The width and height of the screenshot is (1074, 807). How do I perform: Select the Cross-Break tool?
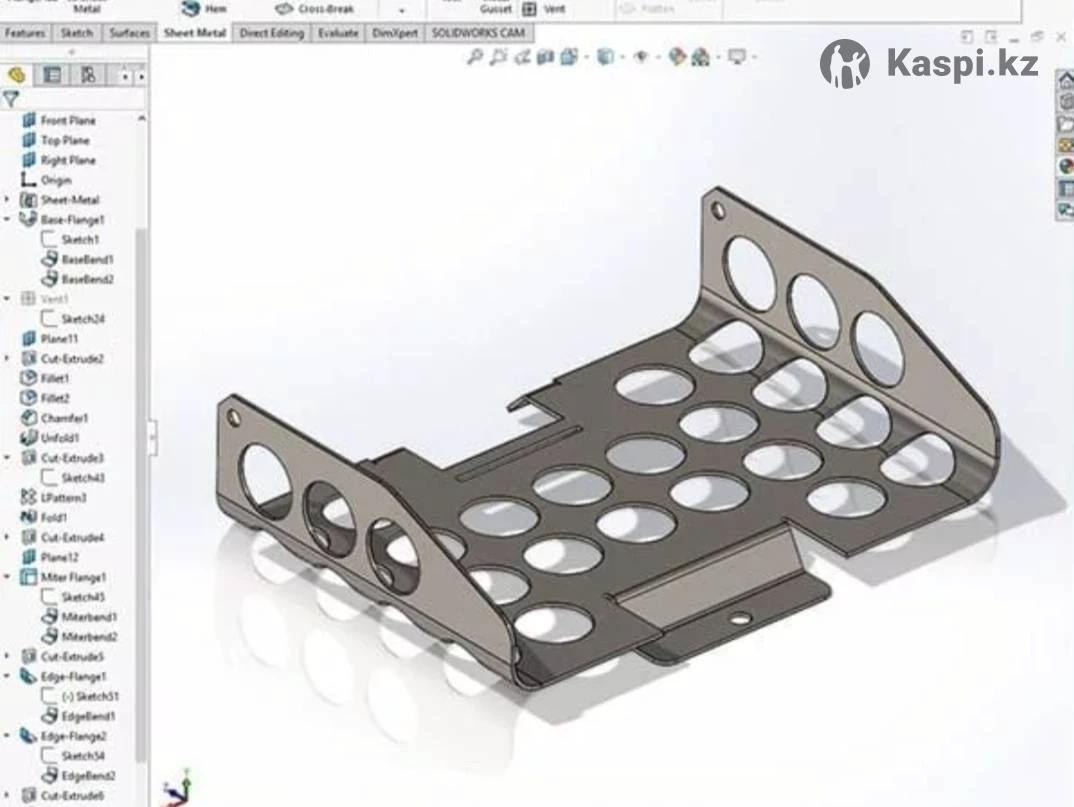click(315, 8)
